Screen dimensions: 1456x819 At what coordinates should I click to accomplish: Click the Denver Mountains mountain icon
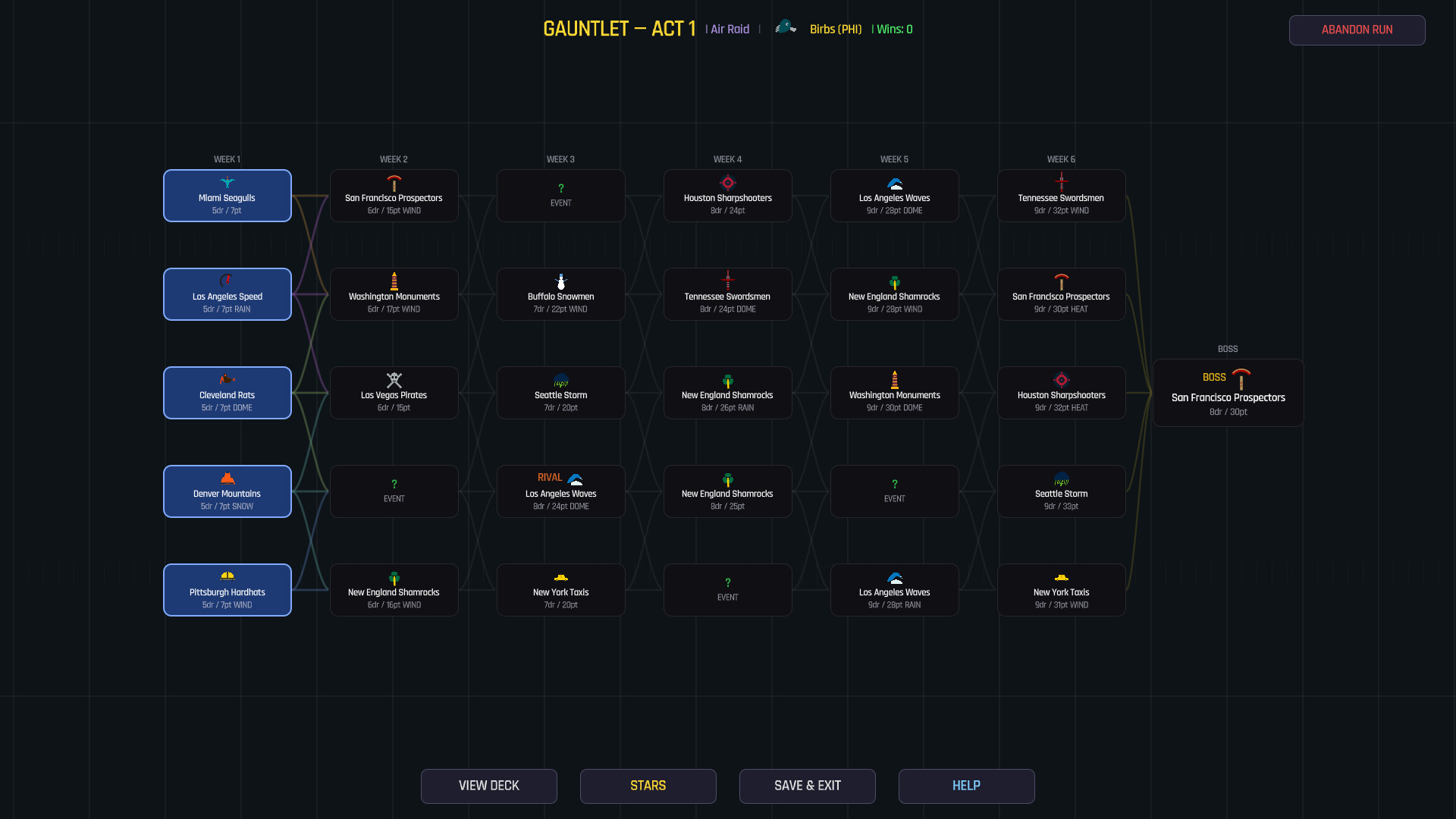point(227,479)
